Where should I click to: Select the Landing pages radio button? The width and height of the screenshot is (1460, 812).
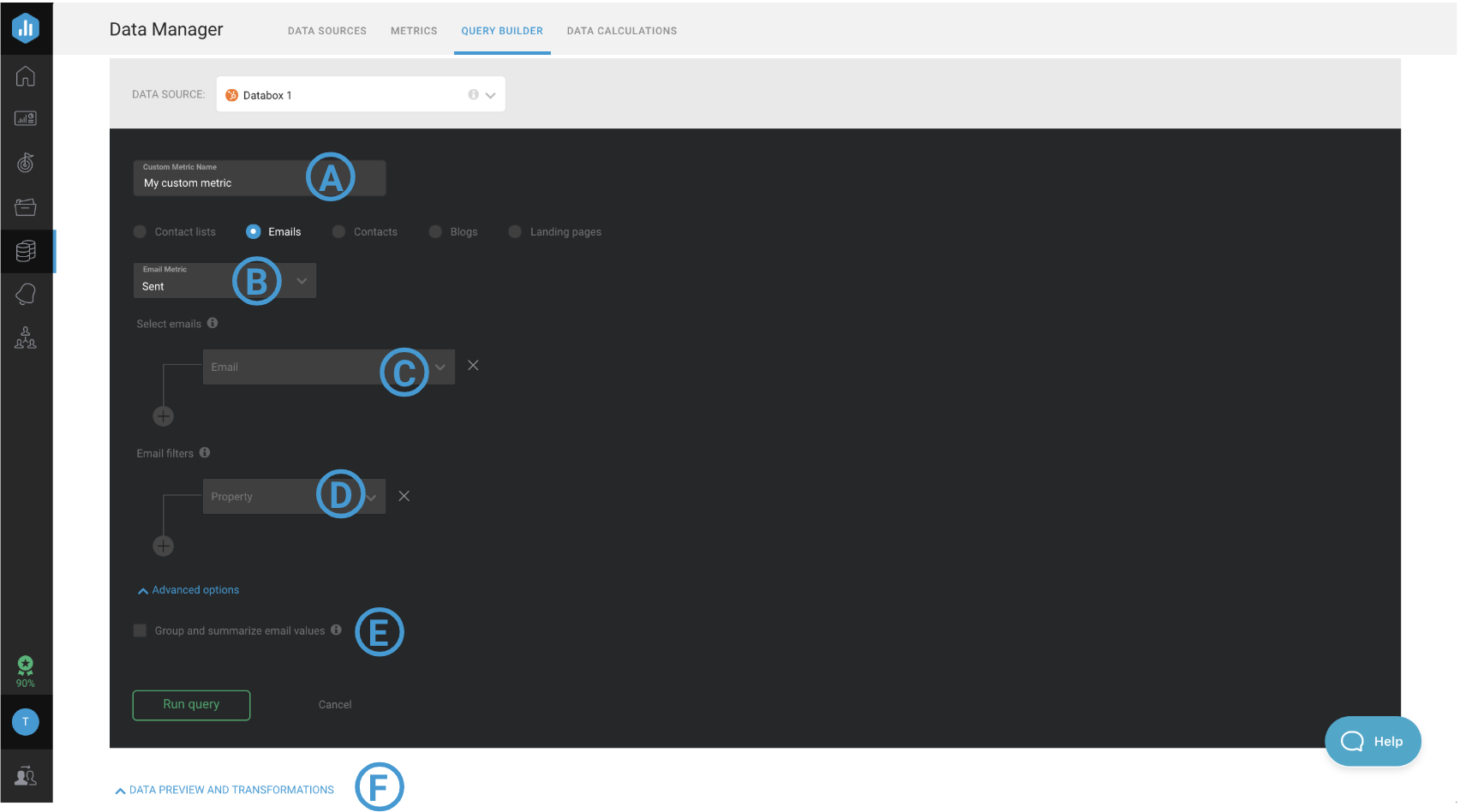click(x=515, y=231)
